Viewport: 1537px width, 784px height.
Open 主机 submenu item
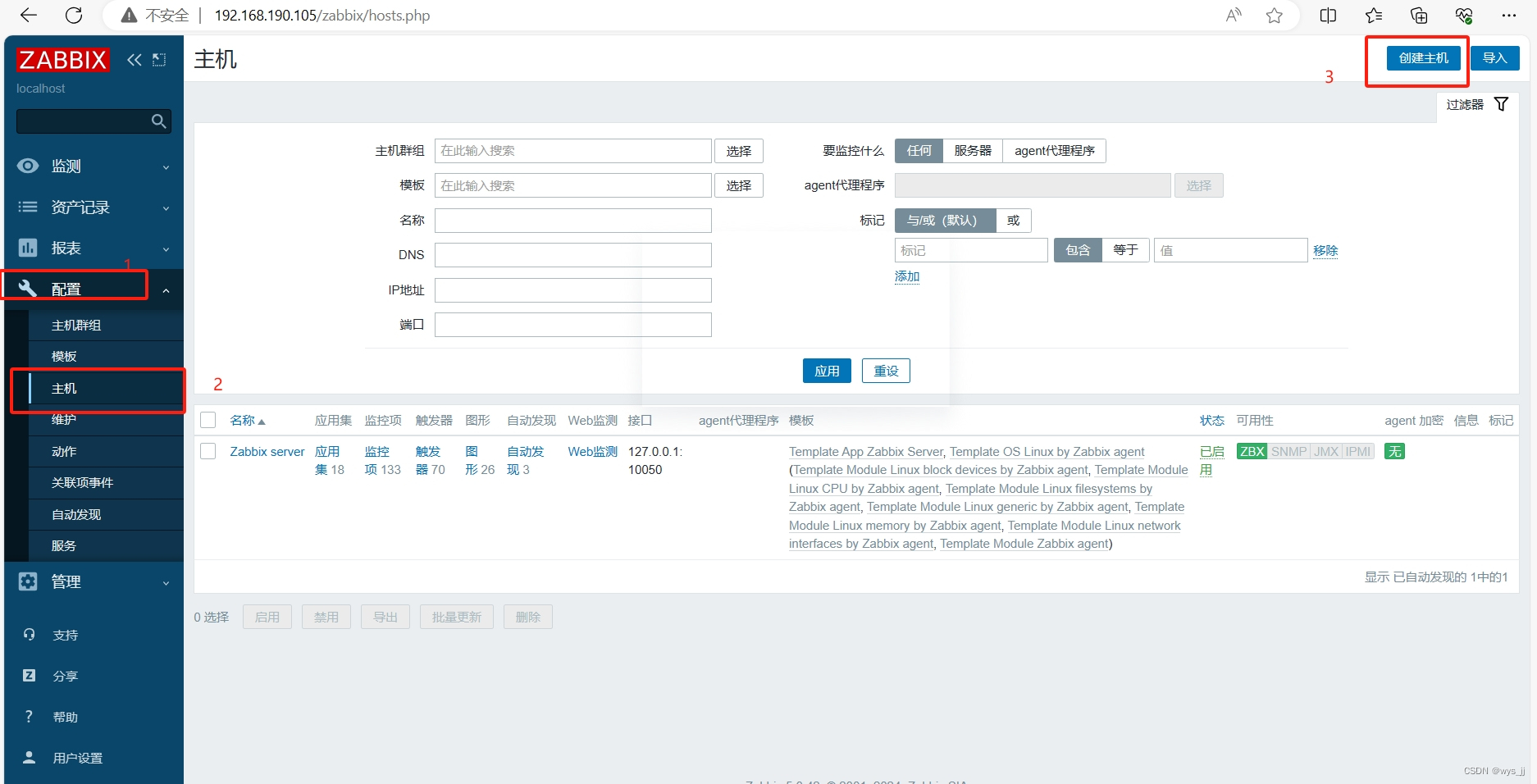click(x=106, y=389)
